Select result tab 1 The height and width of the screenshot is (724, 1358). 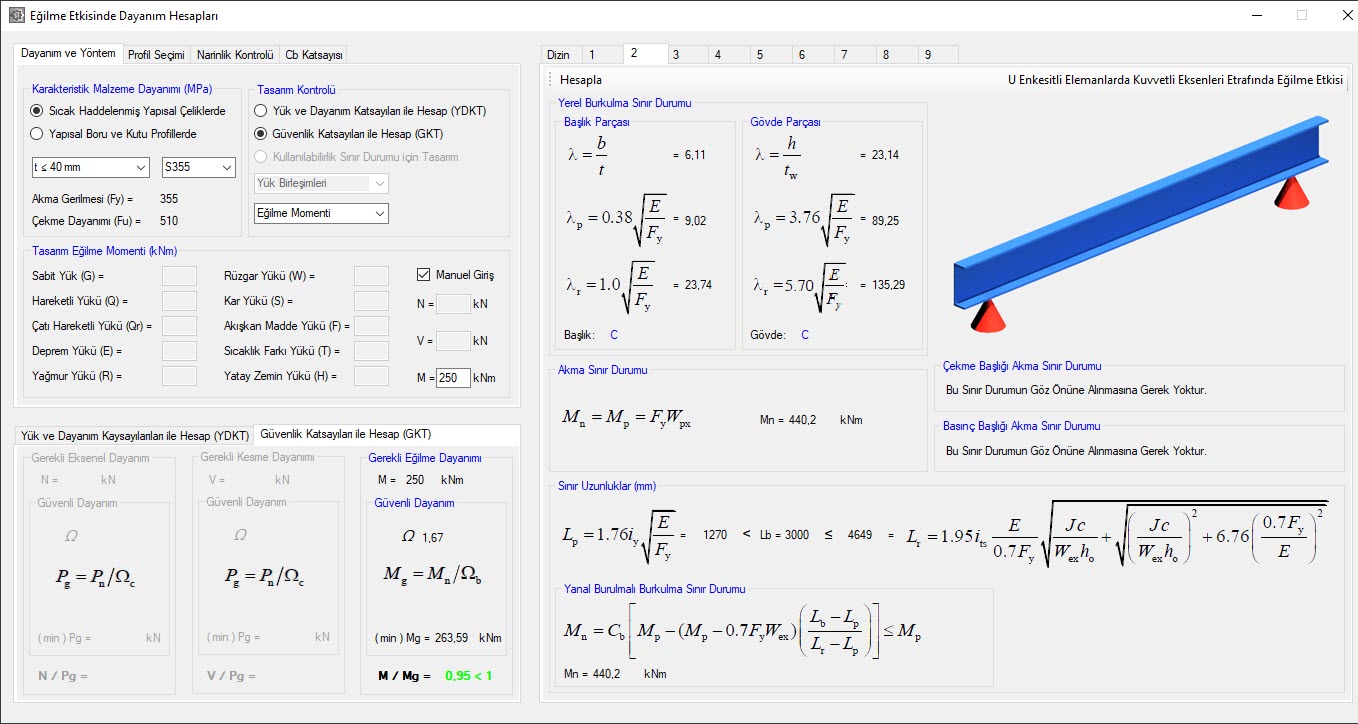click(600, 55)
